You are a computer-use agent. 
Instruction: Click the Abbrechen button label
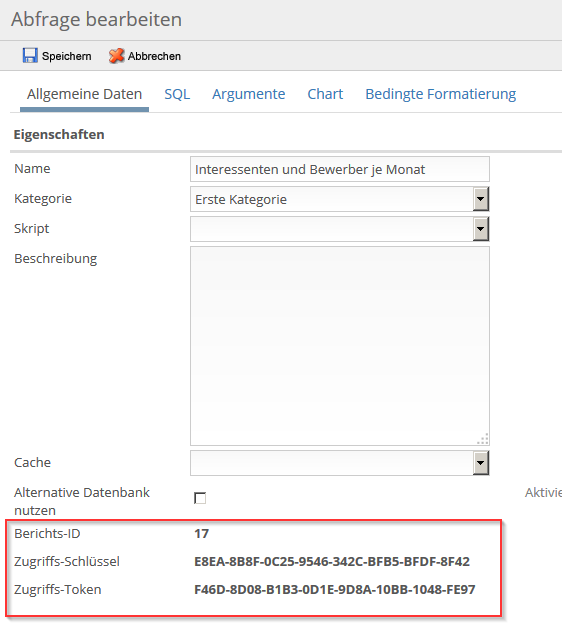click(x=154, y=56)
